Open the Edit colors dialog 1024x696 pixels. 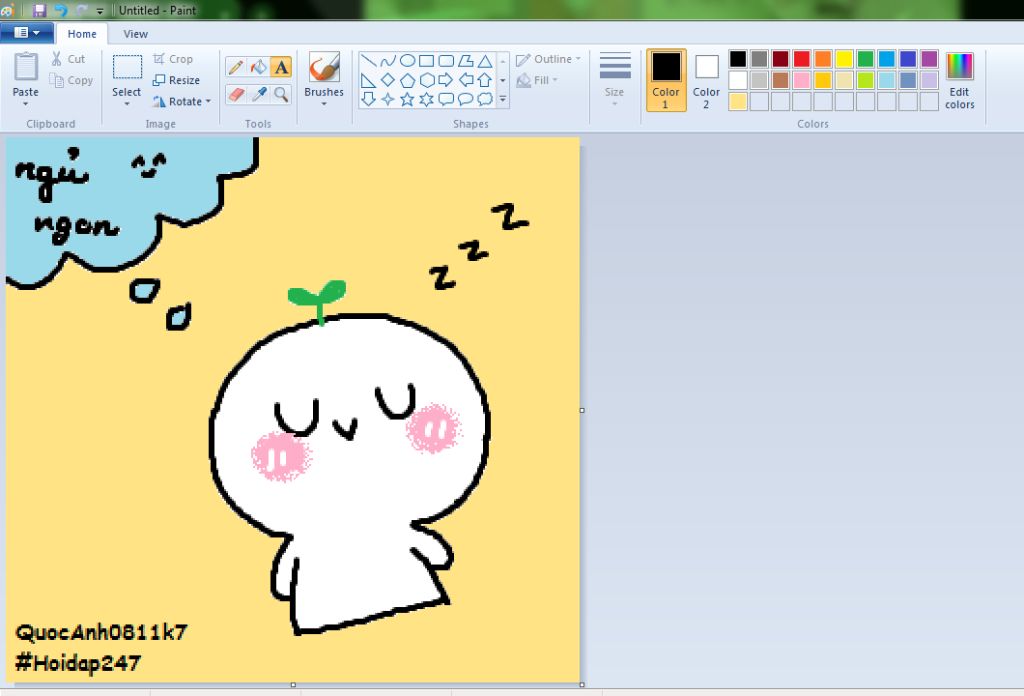point(959,80)
